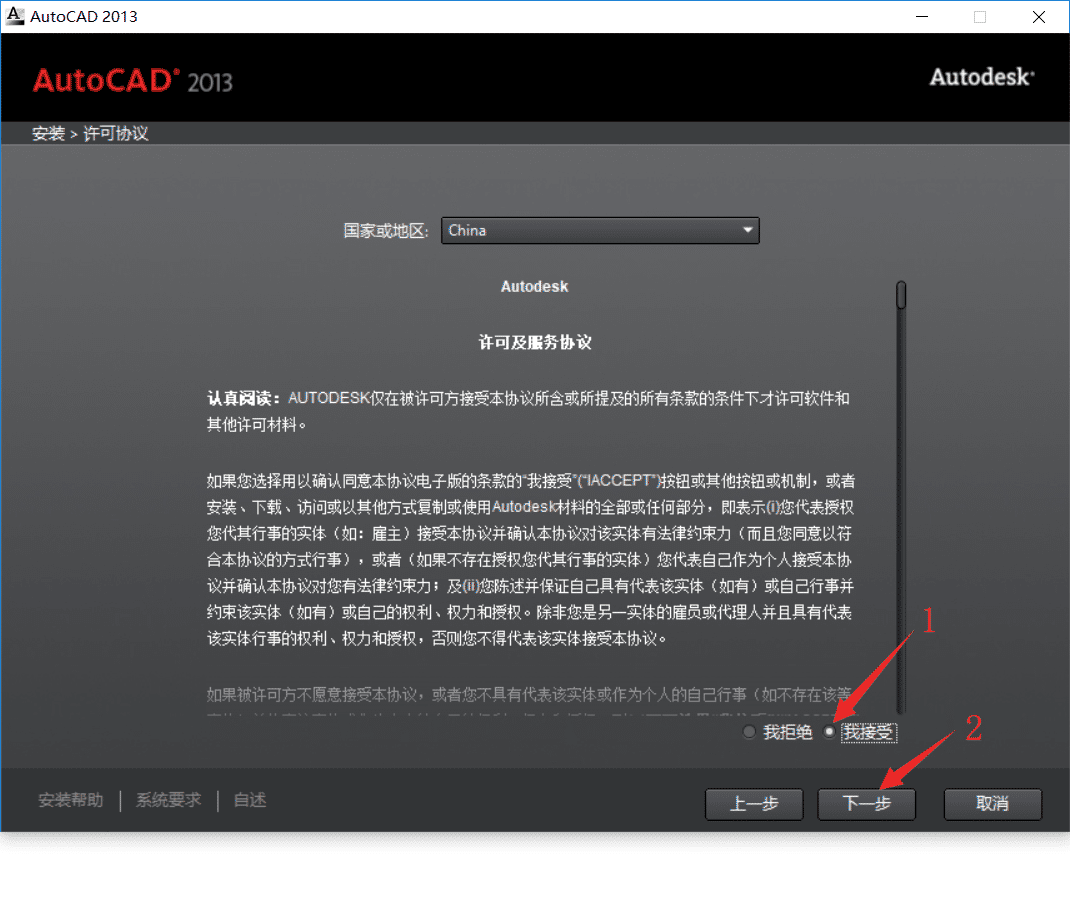Viewport: 1070px width, 898px height.
Task: Open the 自述 readme link
Action: (x=249, y=800)
